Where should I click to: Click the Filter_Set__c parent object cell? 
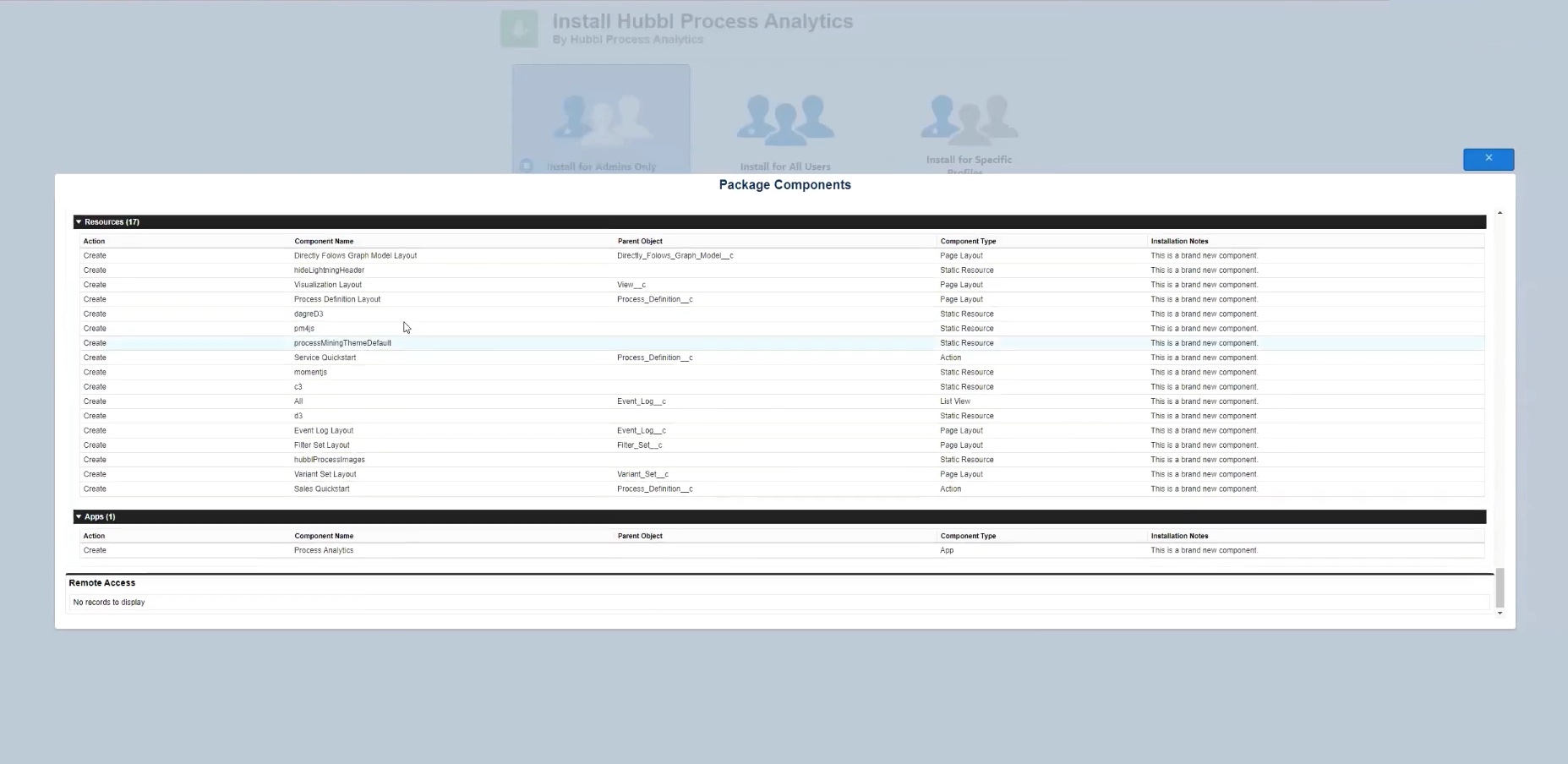(x=639, y=445)
